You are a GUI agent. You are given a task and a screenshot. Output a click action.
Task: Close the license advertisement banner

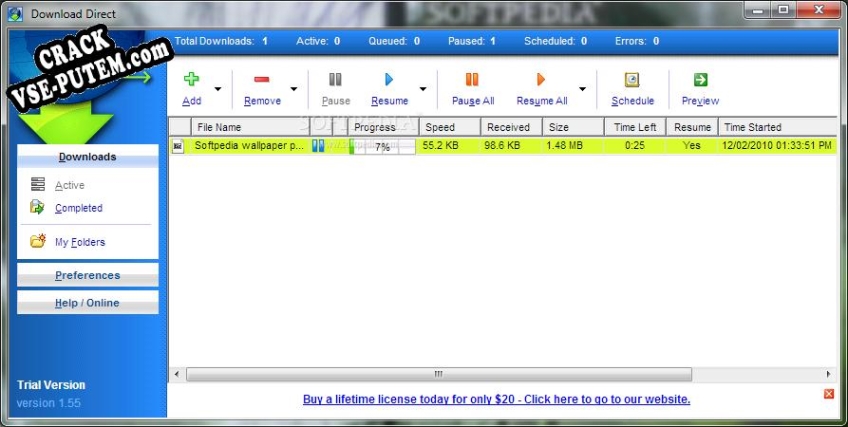tap(828, 394)
